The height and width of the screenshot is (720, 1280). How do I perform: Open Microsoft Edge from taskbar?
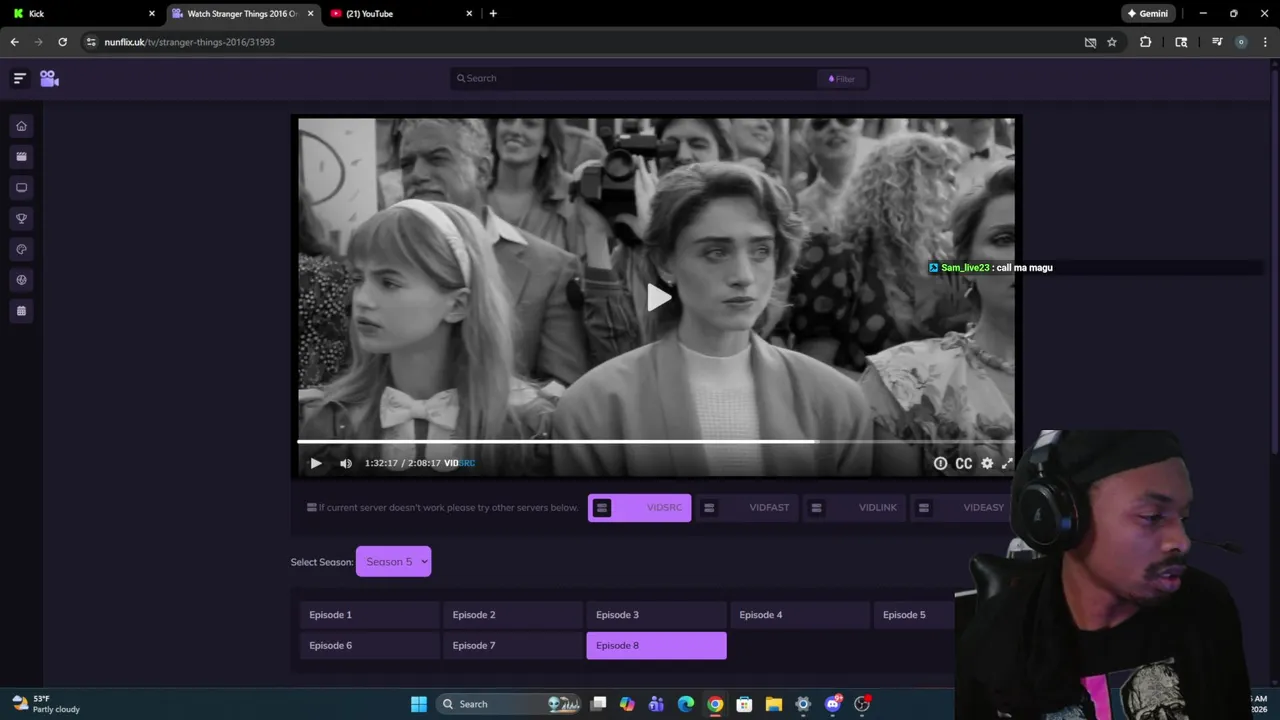click(x=686, y=704)
